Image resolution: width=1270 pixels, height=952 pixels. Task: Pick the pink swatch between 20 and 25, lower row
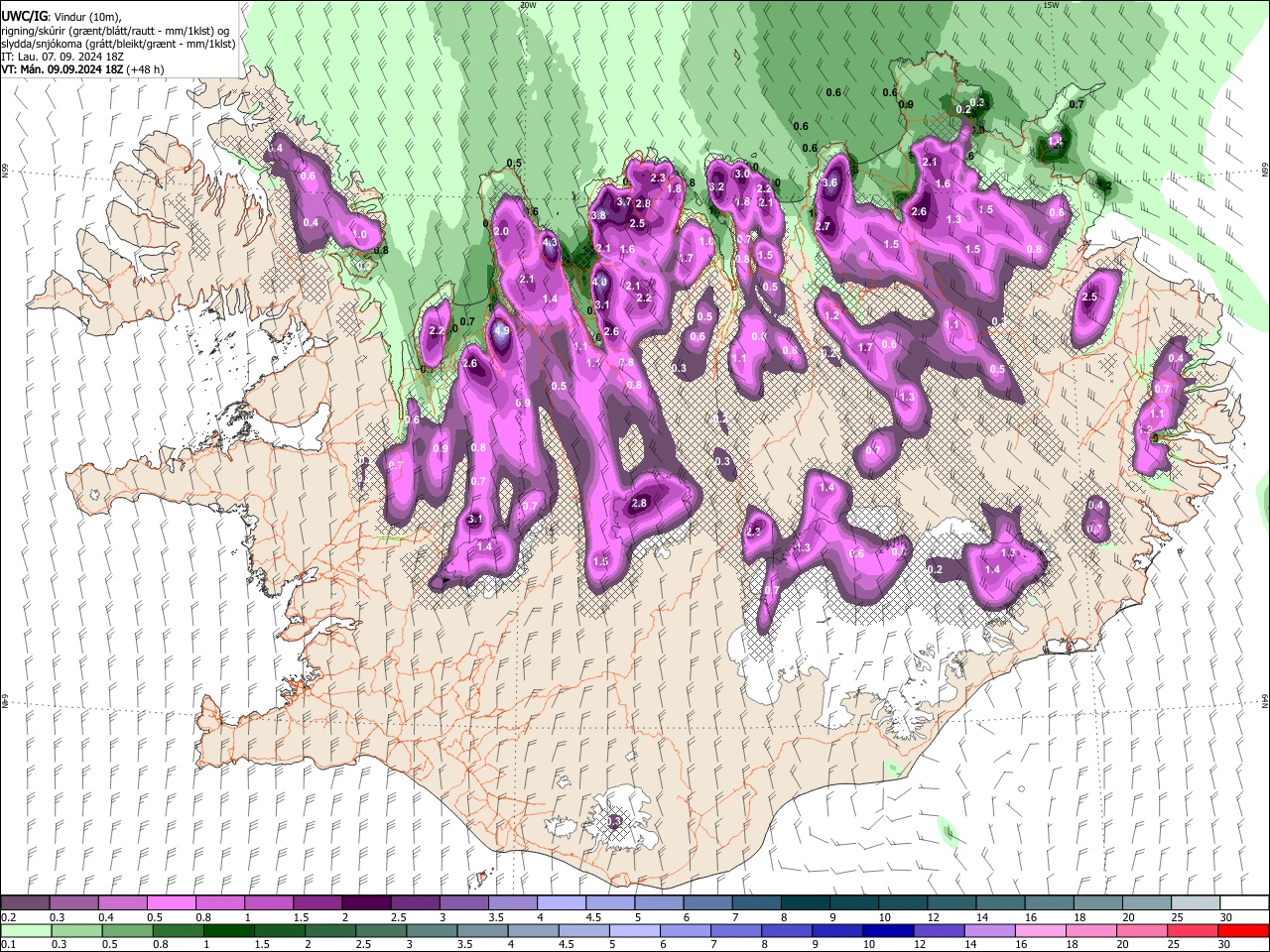tap(1143, 930)
